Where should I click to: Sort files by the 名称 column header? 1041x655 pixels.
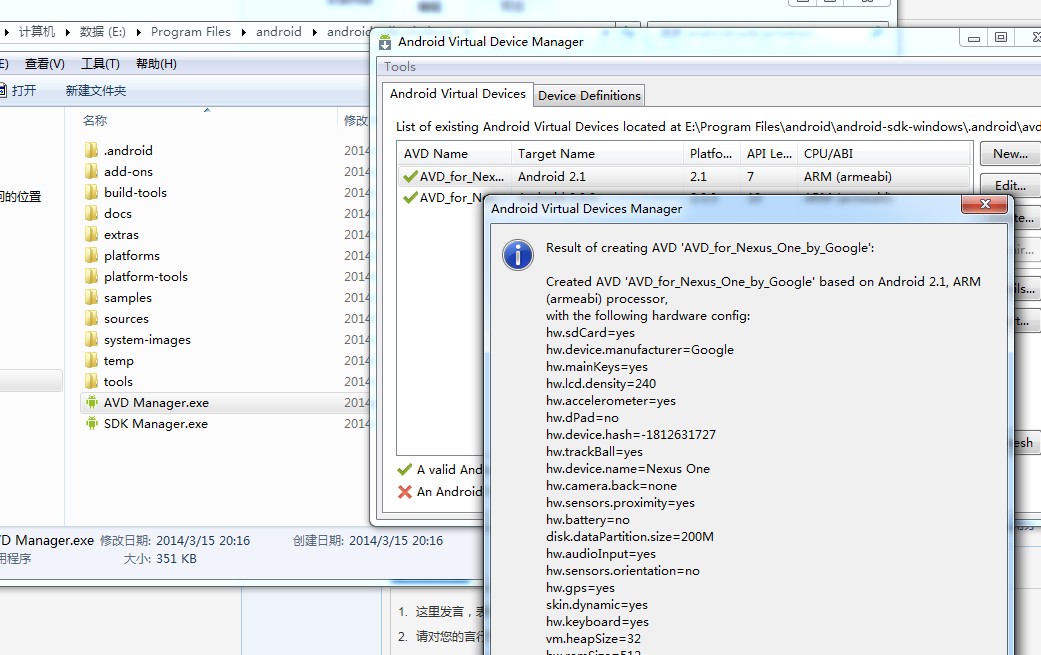(x=95, y=120)
